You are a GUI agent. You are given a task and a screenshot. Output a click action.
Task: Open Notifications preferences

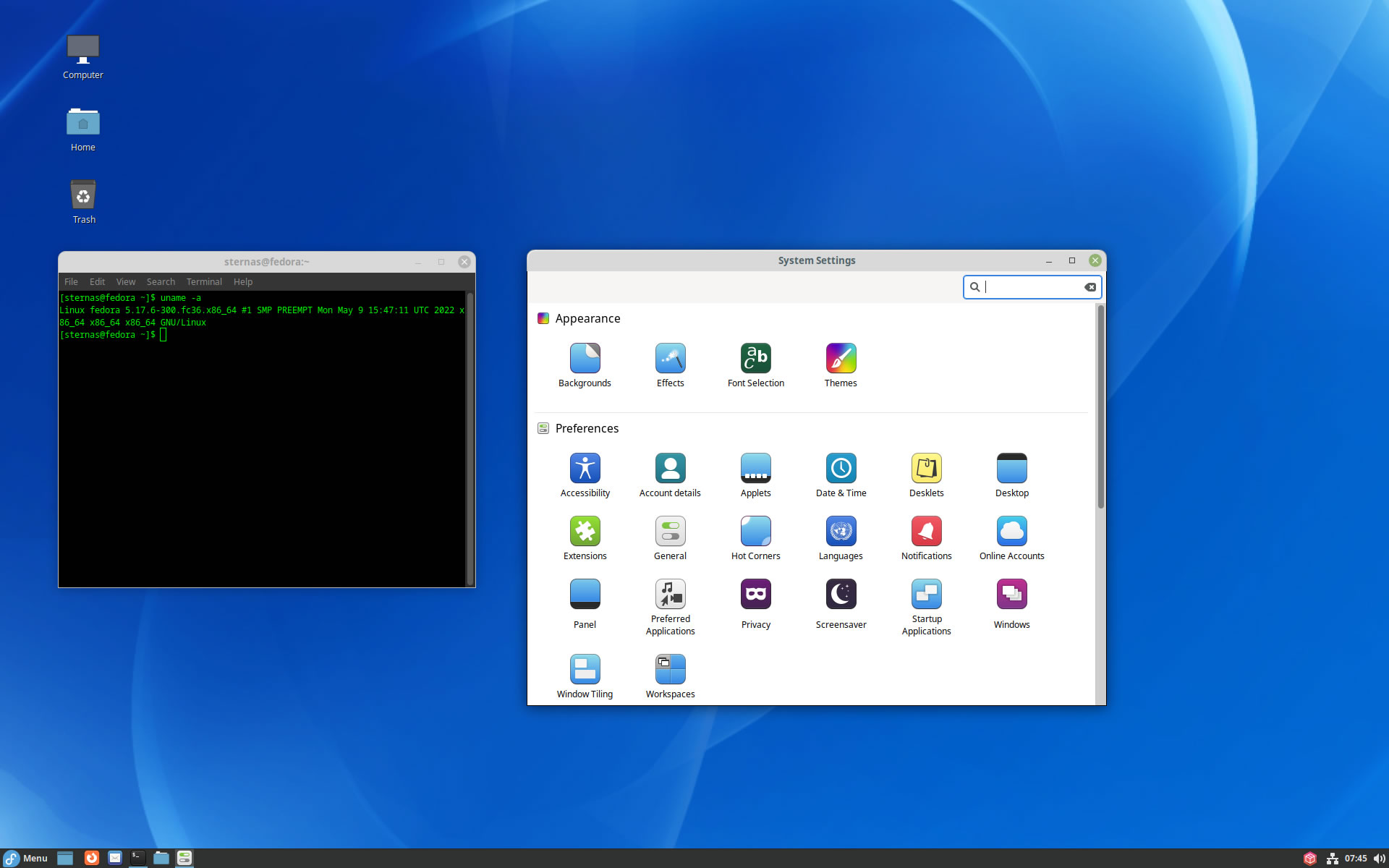click(x=926, y=538)
